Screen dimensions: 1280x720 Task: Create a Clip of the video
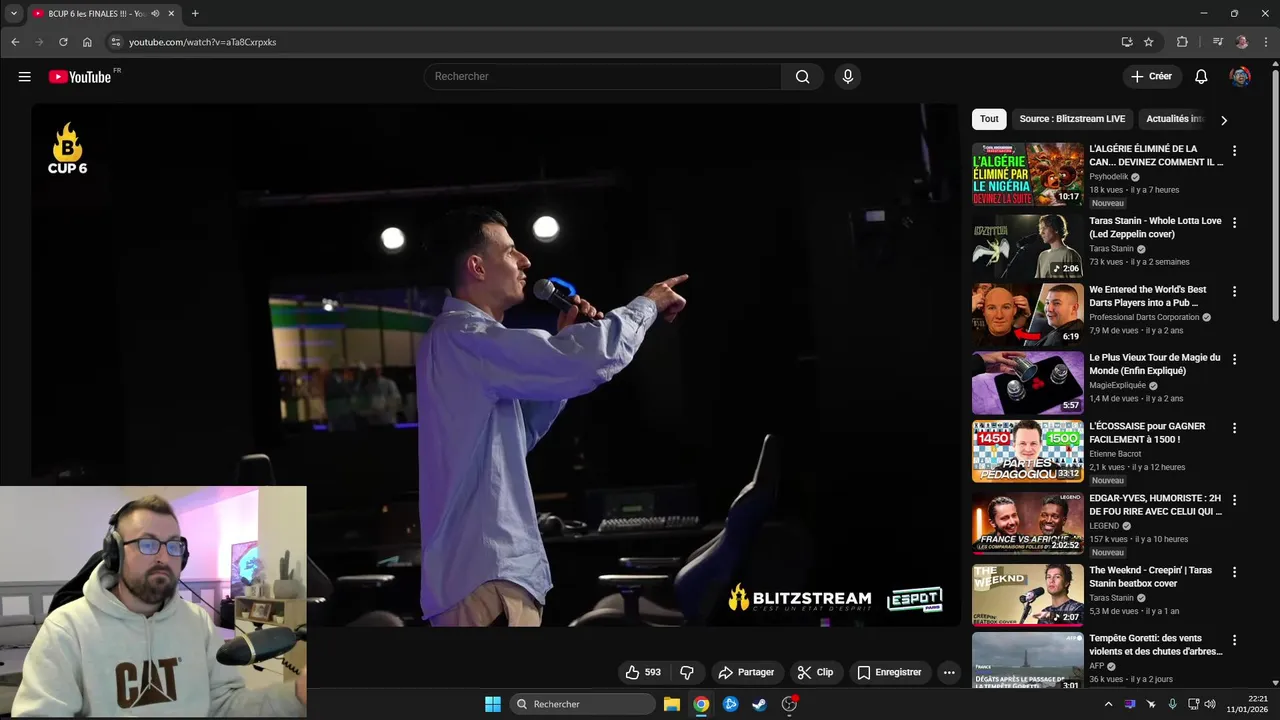point(815,672)
